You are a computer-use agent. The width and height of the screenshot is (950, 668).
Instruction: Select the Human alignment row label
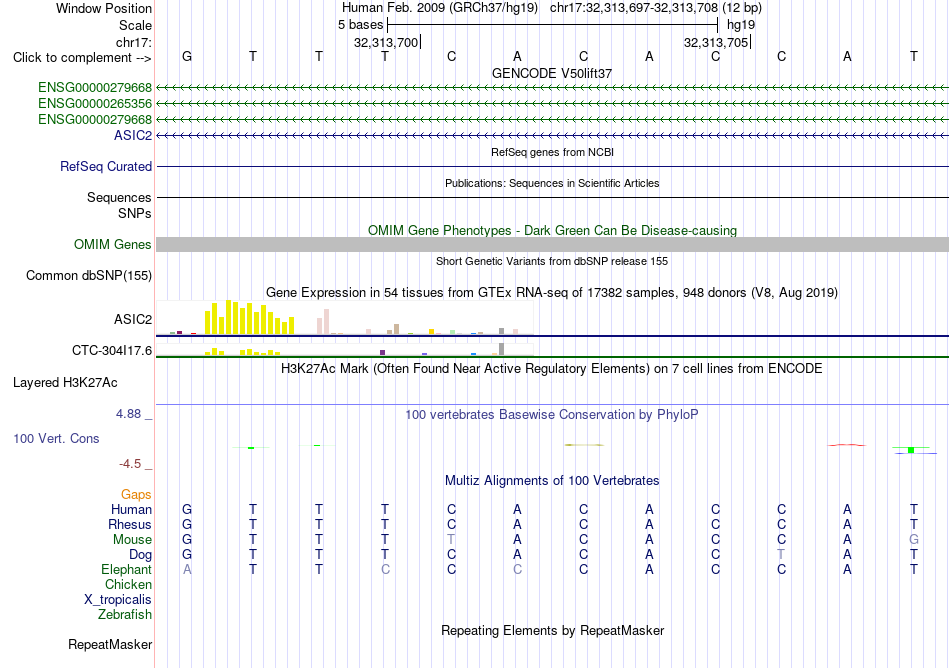pos(131,509)
